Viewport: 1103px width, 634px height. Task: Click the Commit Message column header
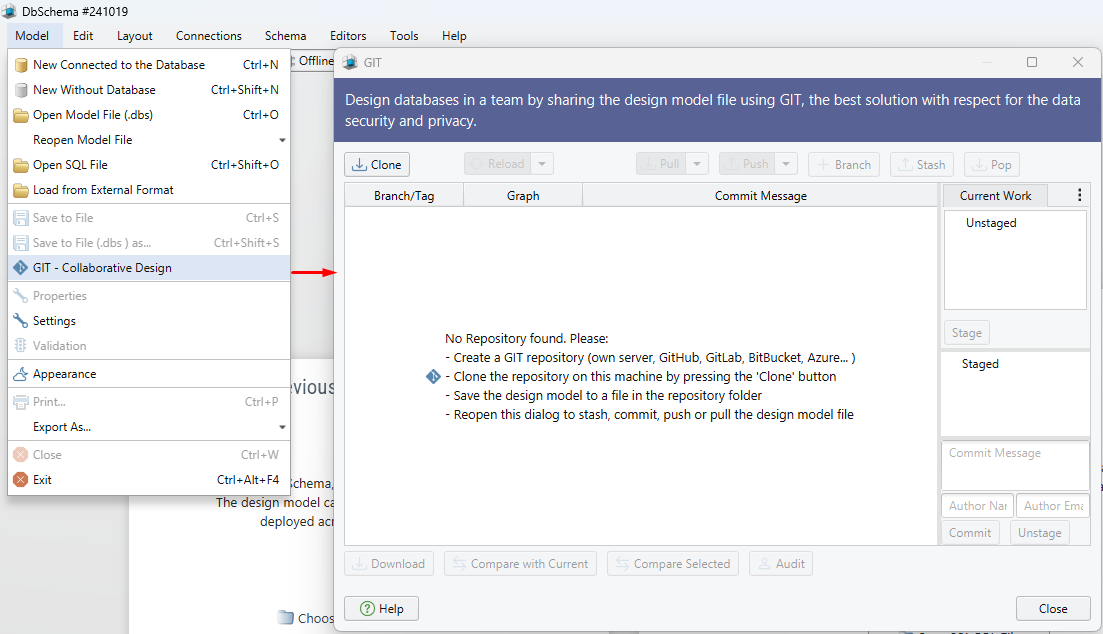pyautogui.click(x=760, y=196)
